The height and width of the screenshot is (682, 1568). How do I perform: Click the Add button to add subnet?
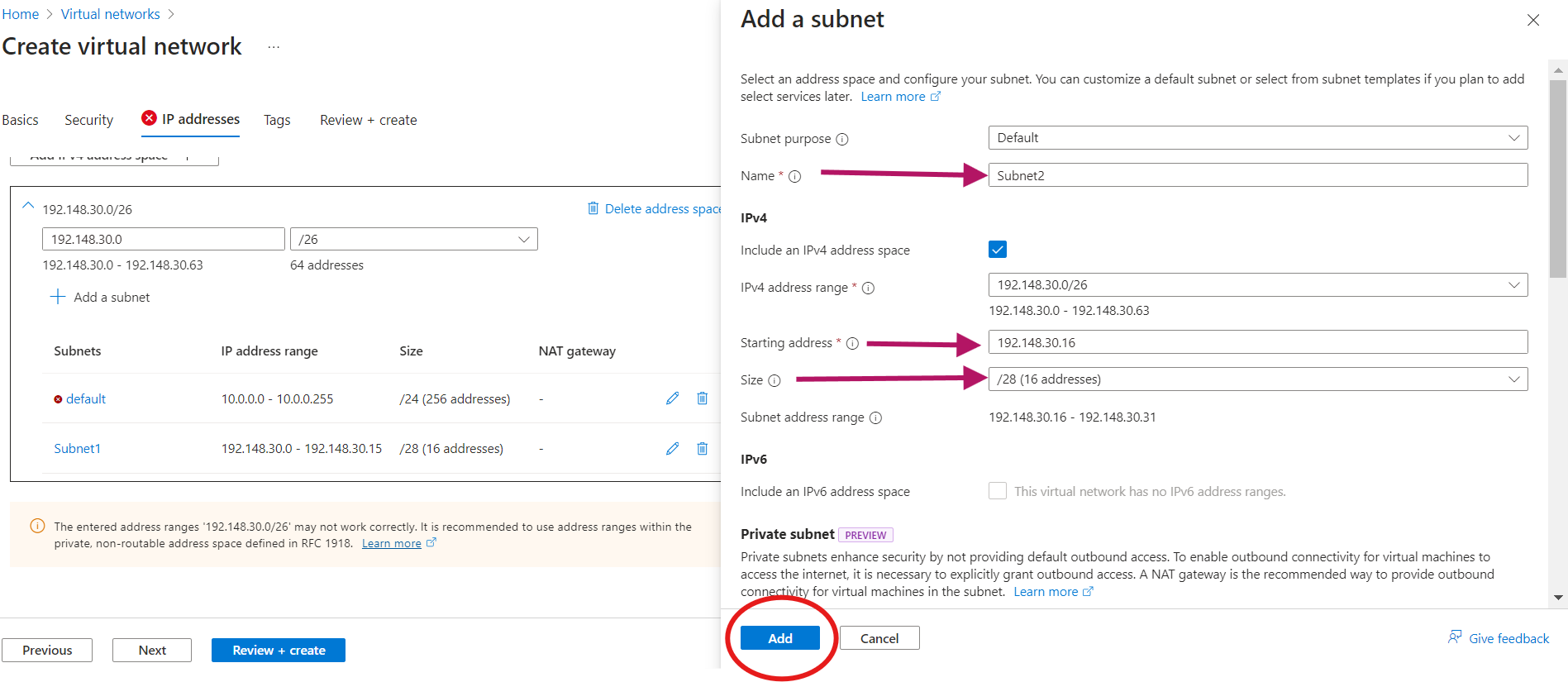(779, 638)
